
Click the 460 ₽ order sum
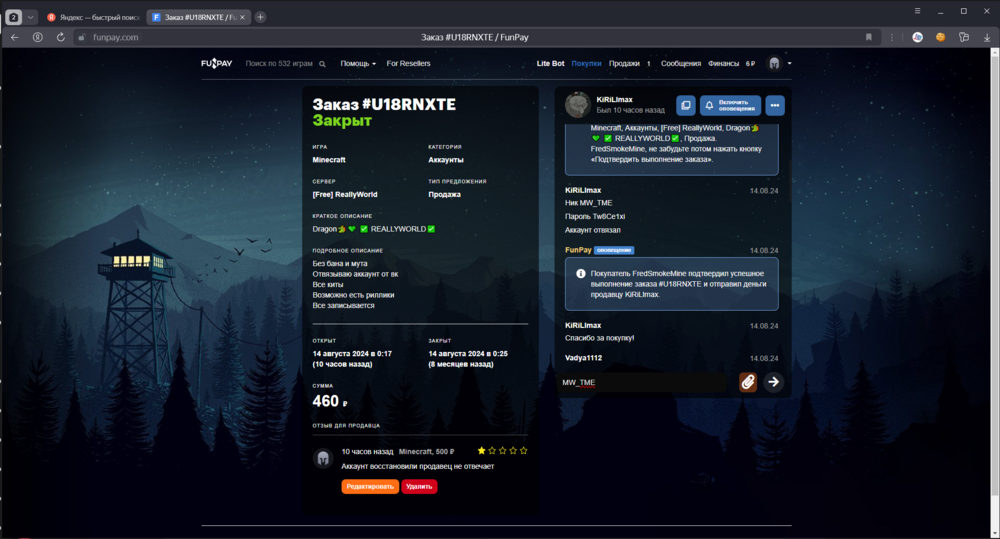[x=330, y=401]
